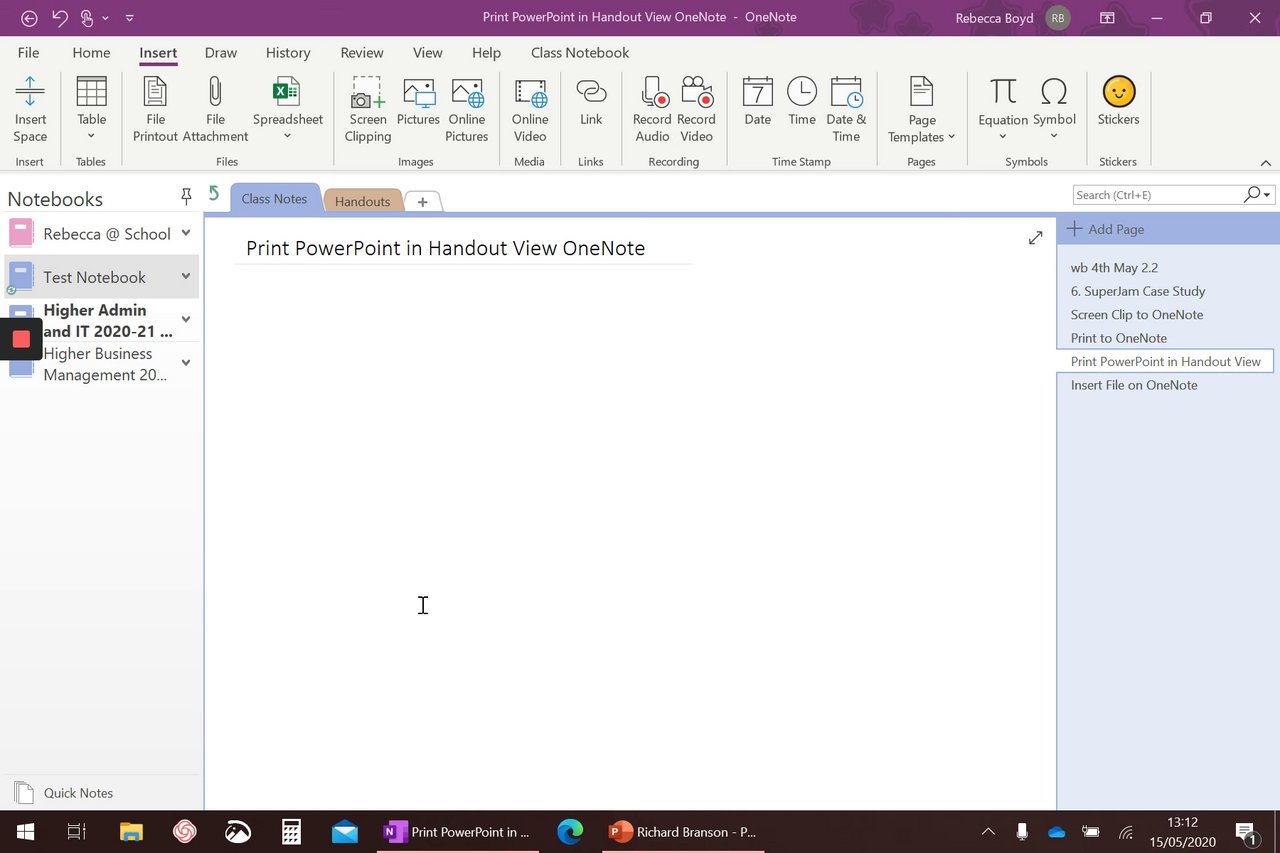Click Add Page in the page list
This screenshot has width=1280, height=853.
coord(1105,229)
